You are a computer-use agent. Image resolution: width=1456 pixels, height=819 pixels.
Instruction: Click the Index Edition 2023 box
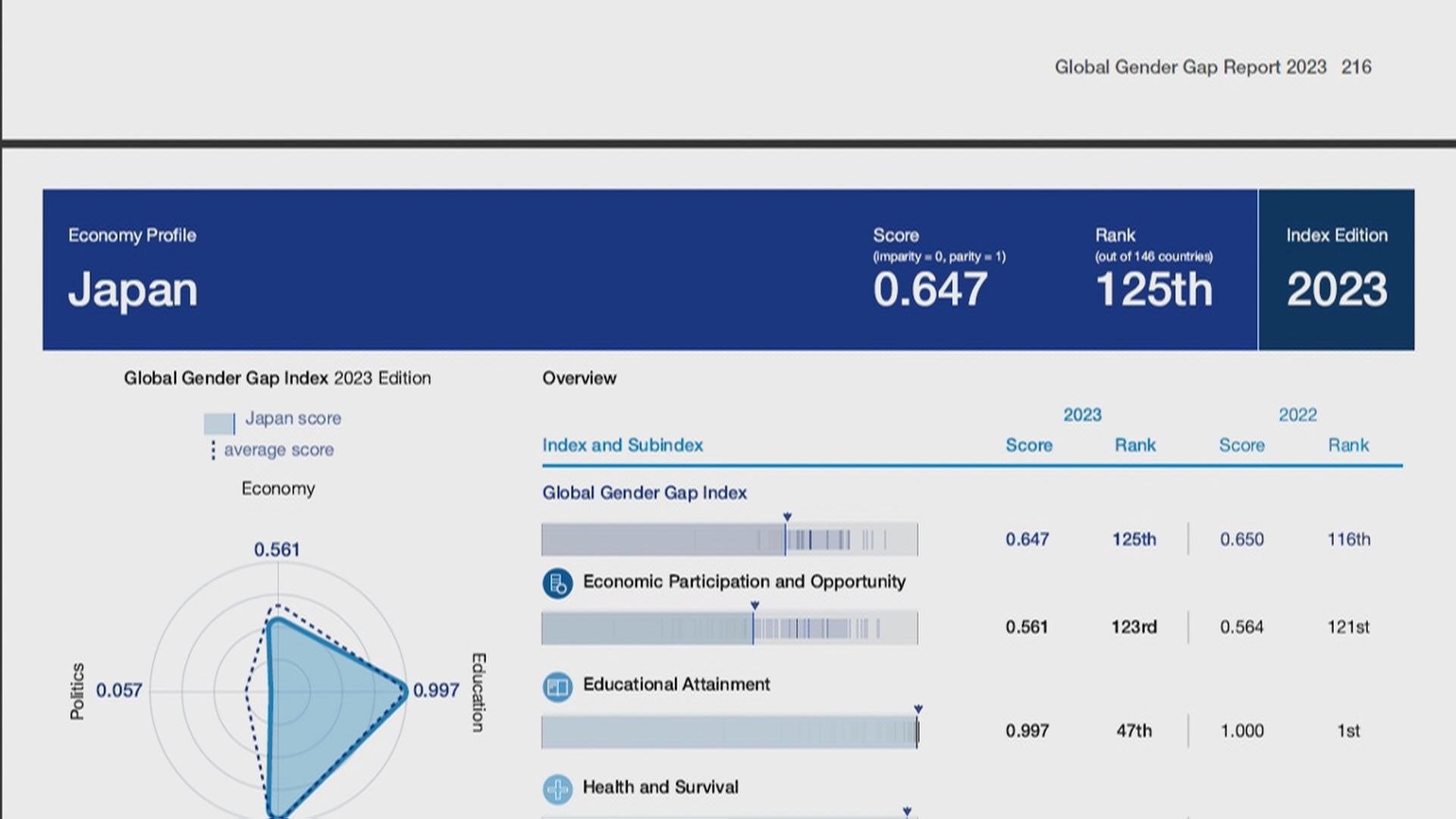1336,270
